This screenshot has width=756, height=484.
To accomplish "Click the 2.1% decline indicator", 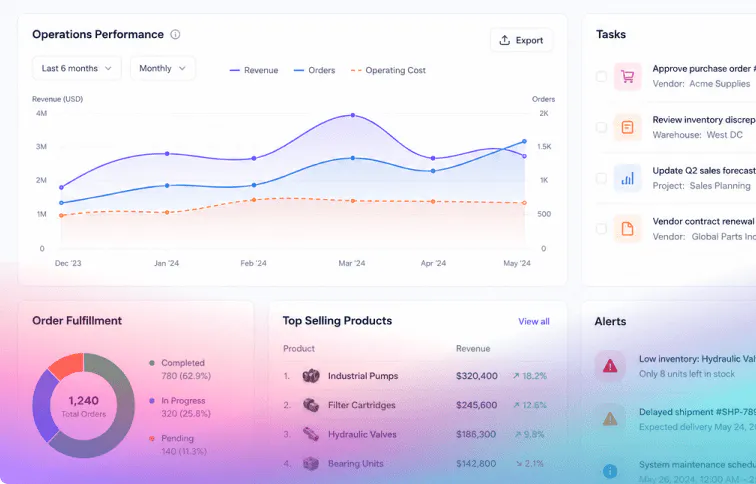I will click(529, 463).
